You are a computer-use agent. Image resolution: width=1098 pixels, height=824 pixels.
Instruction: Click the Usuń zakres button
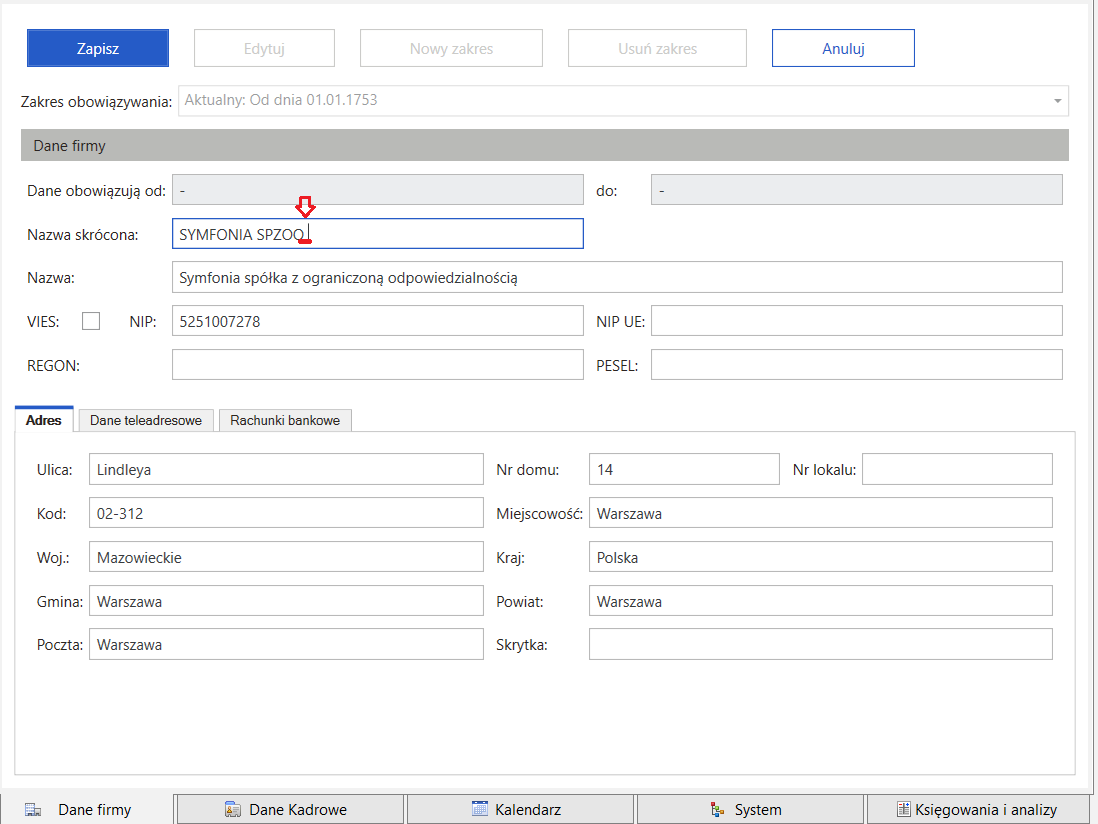[x=658, y=48]
